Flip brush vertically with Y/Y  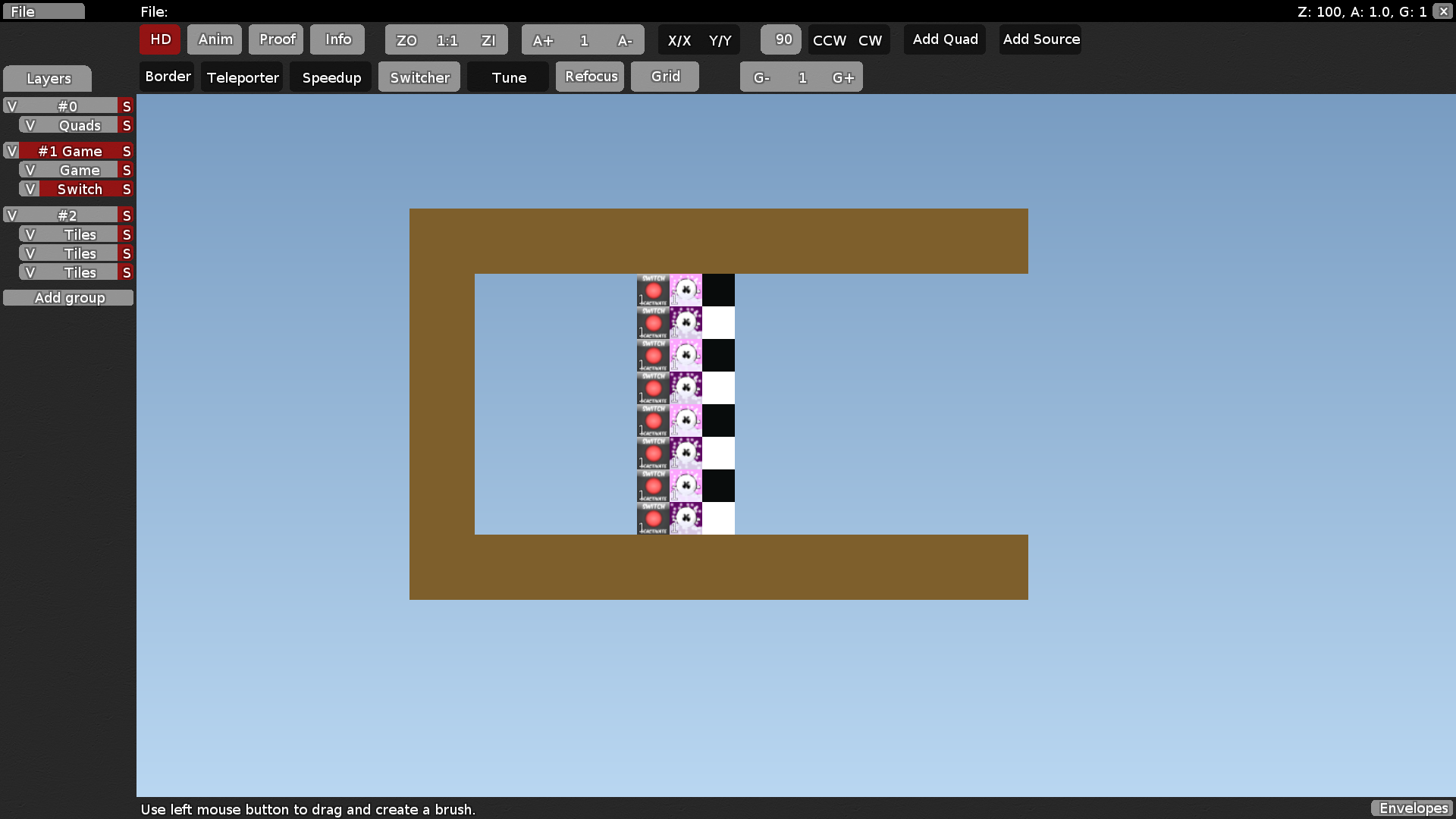click(x=720, y=39)
